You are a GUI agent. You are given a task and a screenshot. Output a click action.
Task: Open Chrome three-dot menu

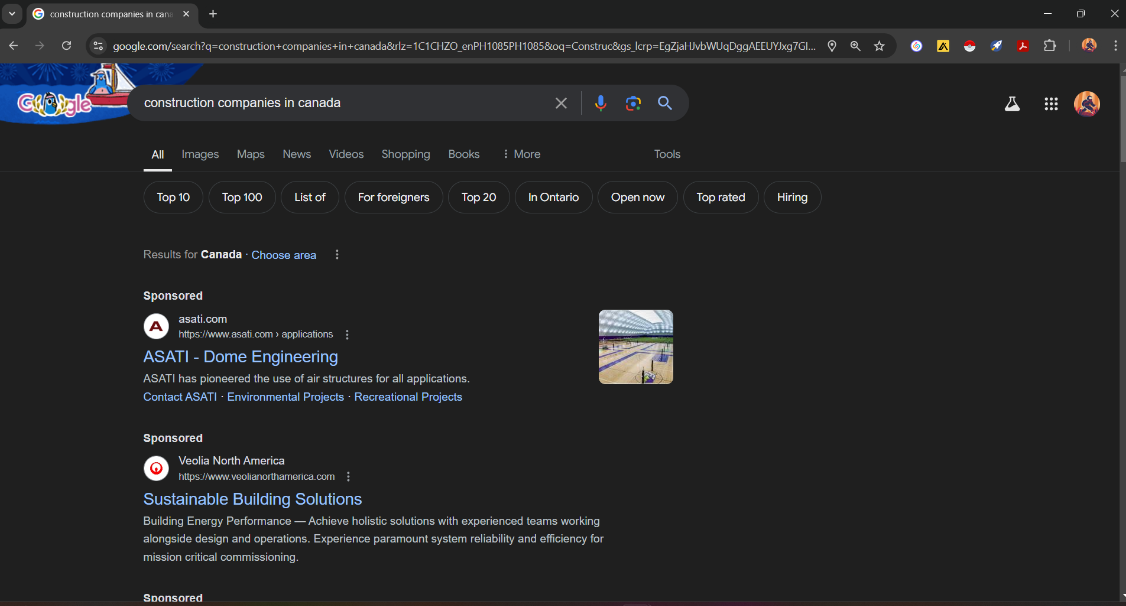[x=1115, y=46]
